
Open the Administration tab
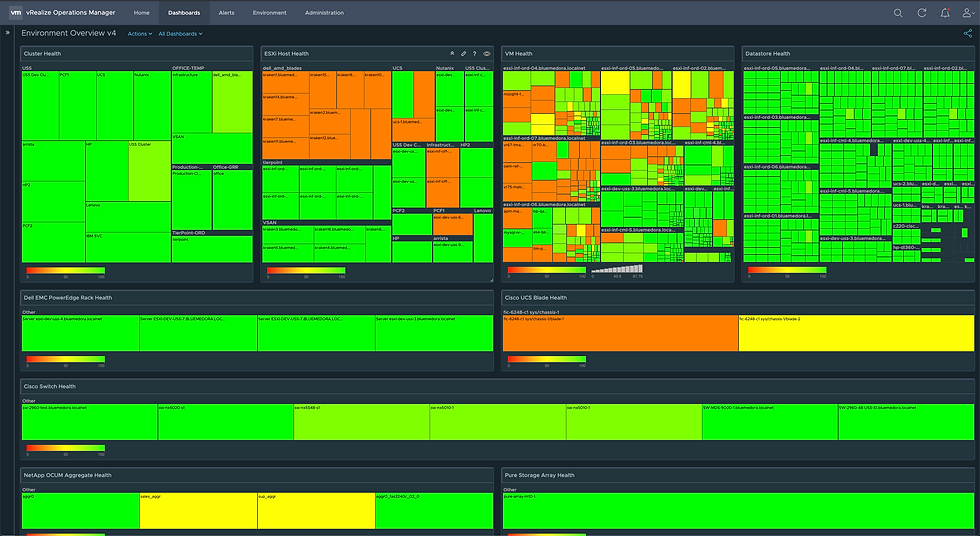pos(324,12)
